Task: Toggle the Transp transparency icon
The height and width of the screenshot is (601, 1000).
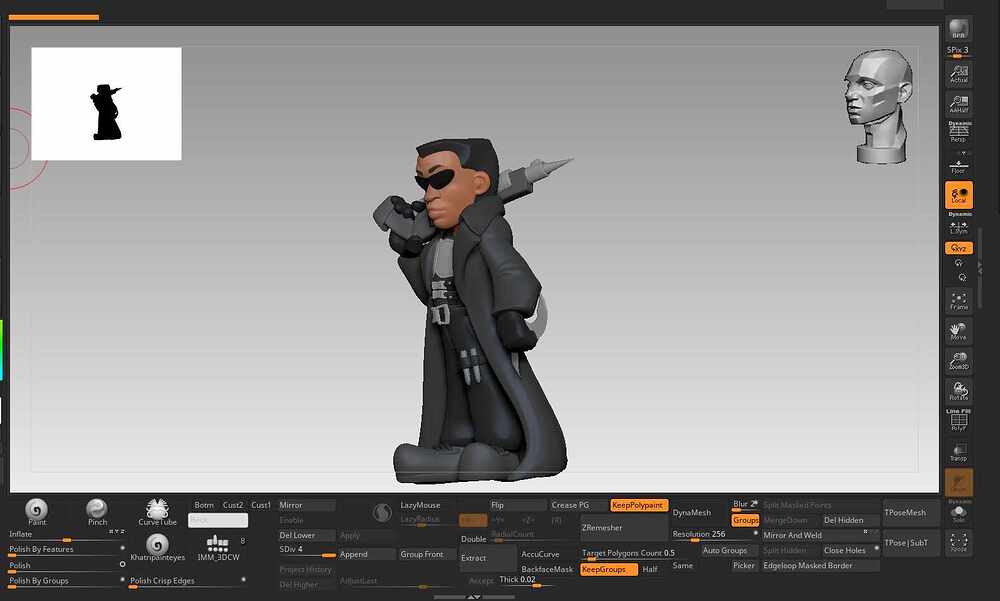Action: pos(959,452)
